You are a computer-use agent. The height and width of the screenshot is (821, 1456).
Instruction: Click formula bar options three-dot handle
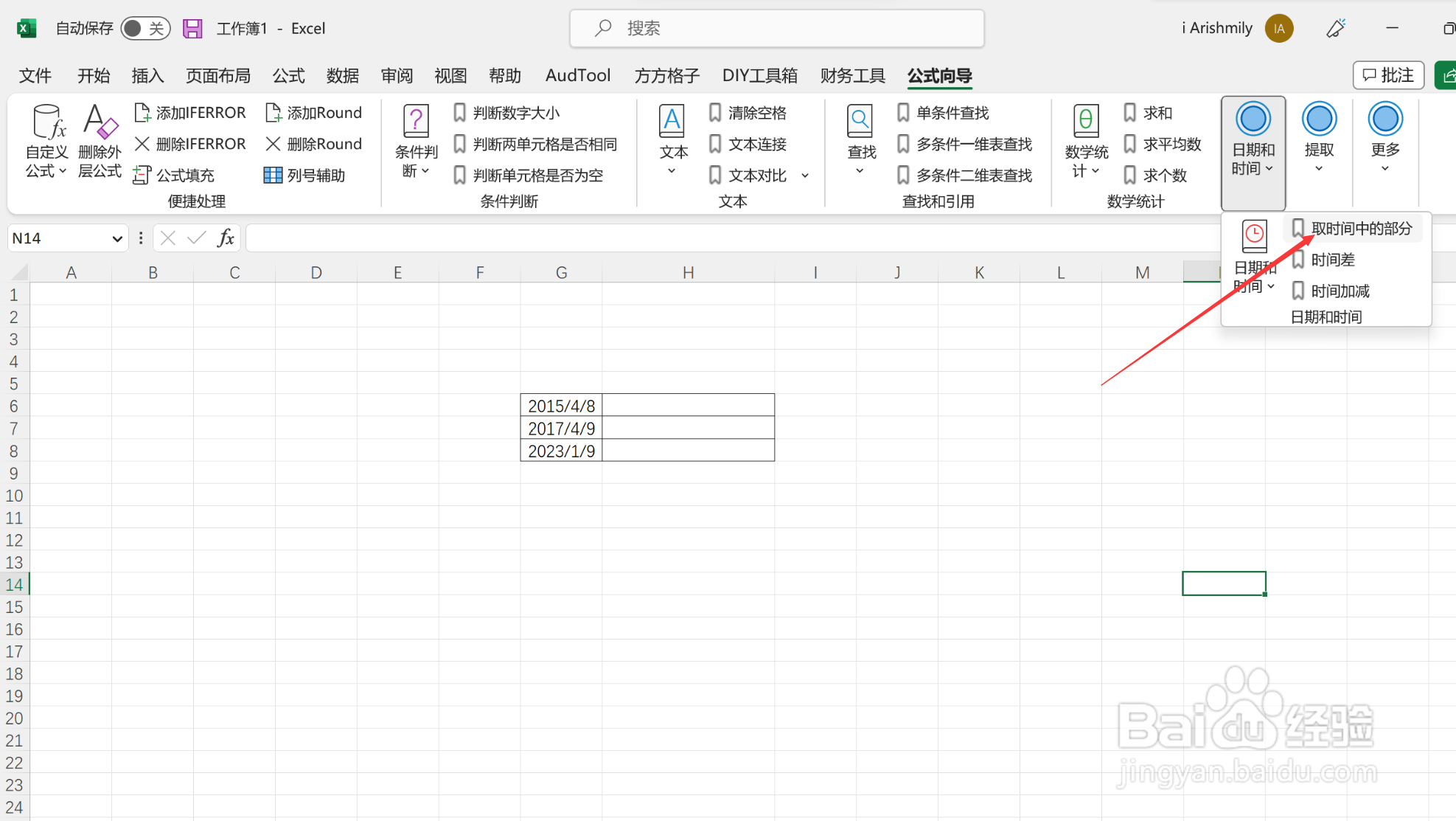coord(141,238)
